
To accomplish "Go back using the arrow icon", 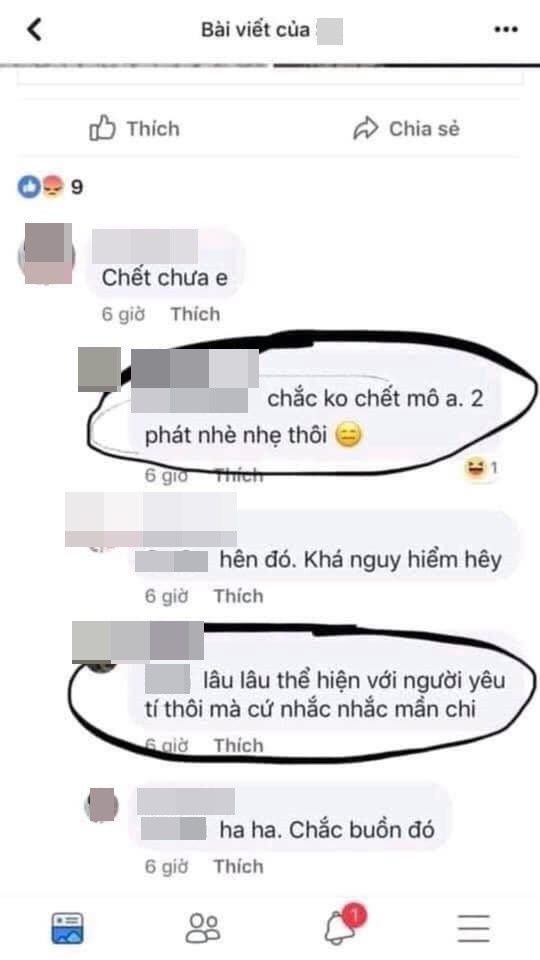I will tap(35, 29).
